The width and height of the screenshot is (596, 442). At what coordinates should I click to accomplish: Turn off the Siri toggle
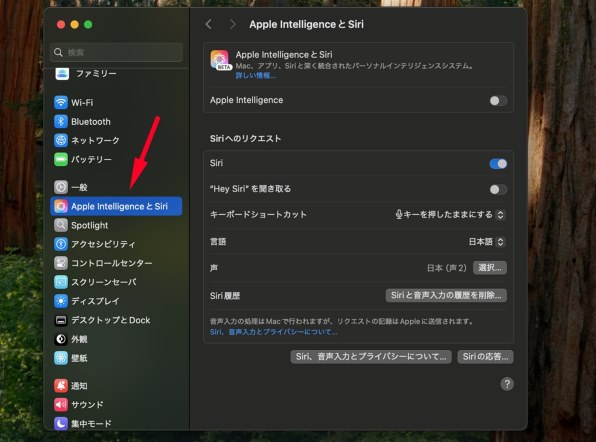pos(498,163)
